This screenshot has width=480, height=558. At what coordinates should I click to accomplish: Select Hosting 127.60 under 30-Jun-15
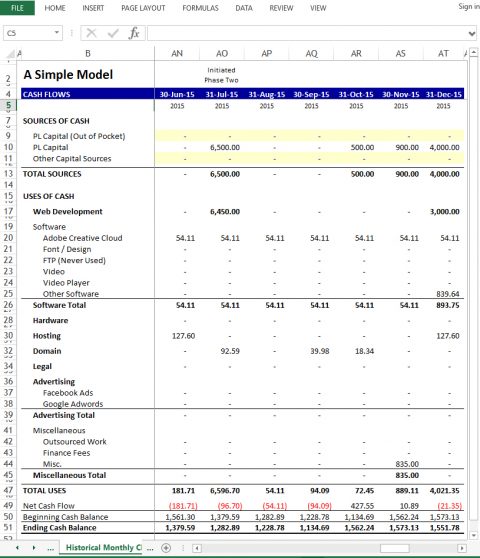(183, 336)
